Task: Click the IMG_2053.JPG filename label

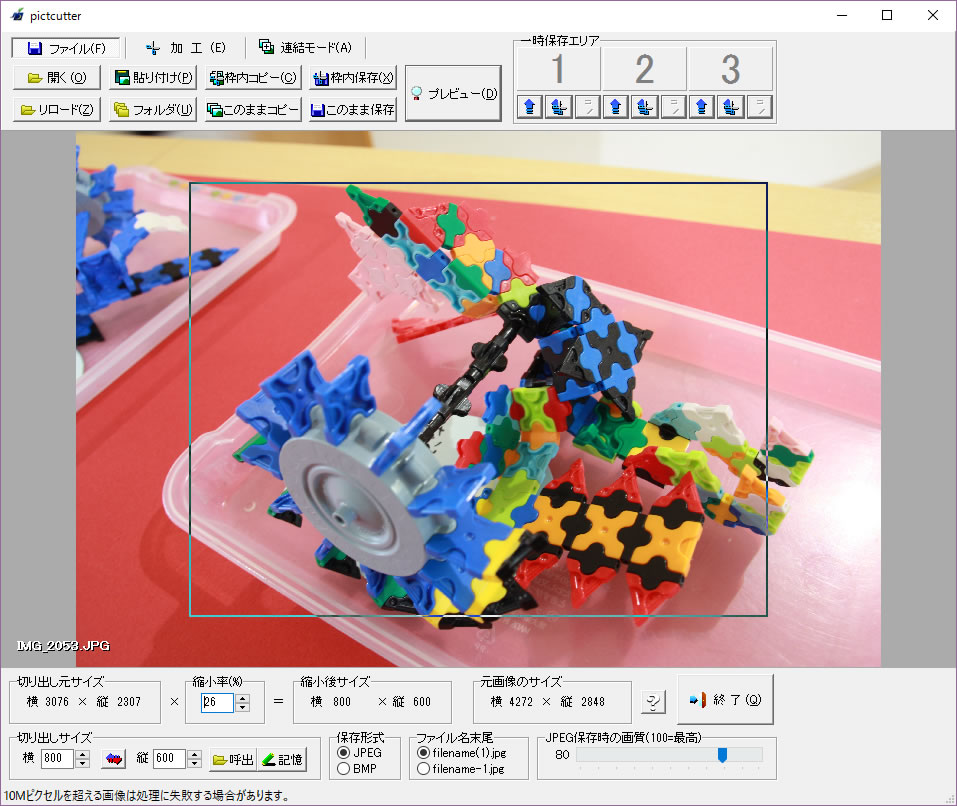Action: (x=63, y=646)
